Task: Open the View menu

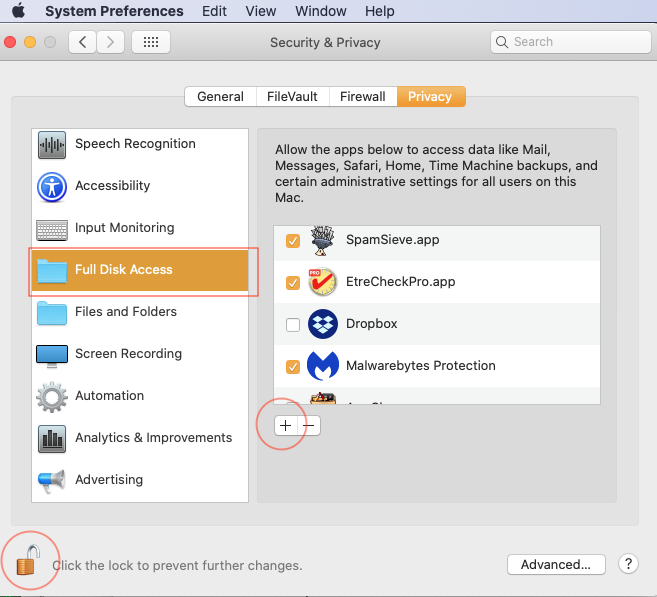Action: click(x=261, y=11)
